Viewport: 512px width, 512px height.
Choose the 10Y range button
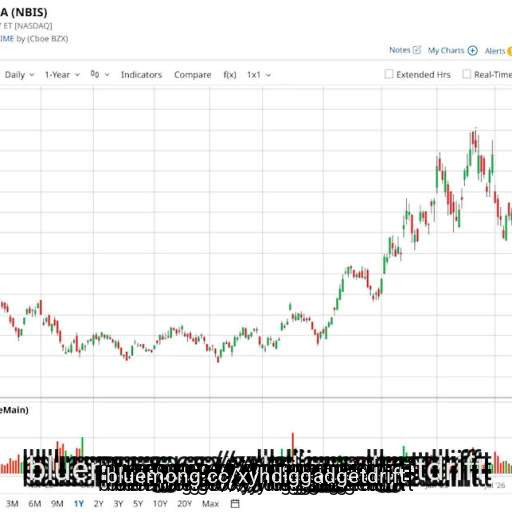point(160,503)
